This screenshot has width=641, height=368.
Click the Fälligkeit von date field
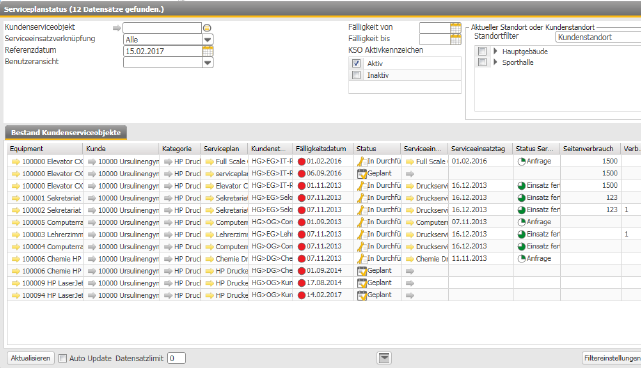point(435,28)
